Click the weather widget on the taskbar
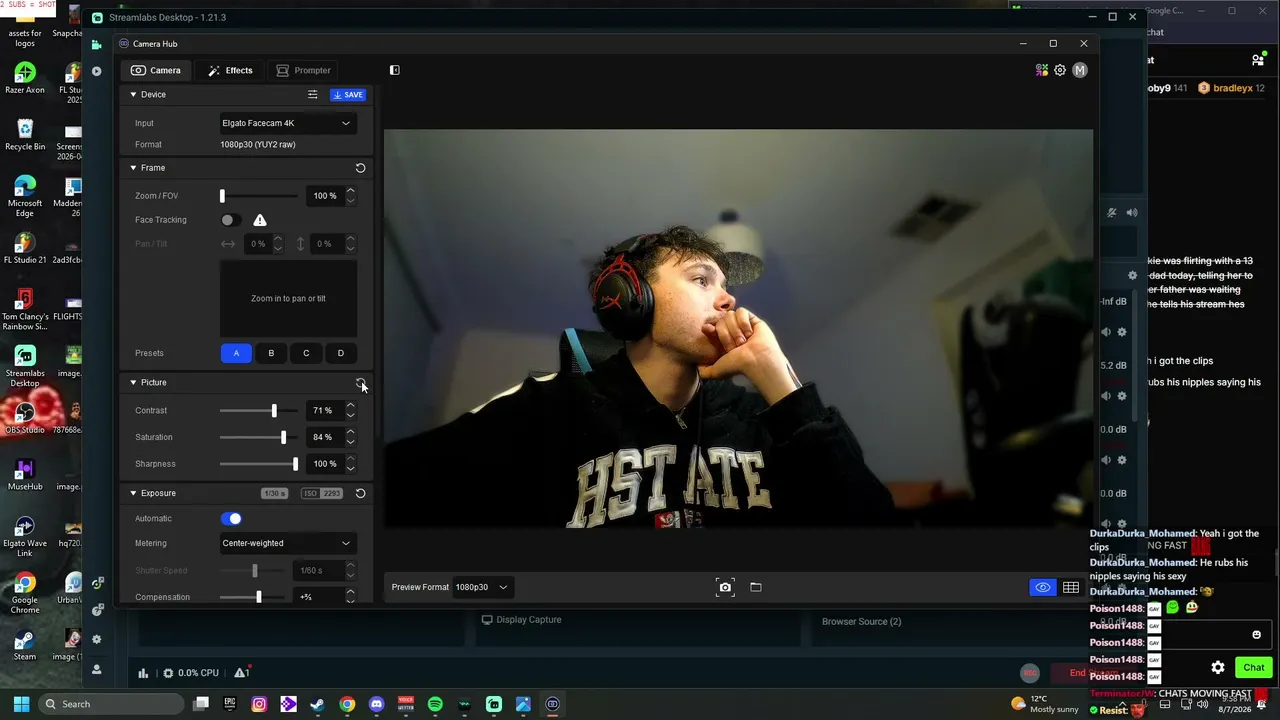The image size is (1280, 720). pos(1044,704)
